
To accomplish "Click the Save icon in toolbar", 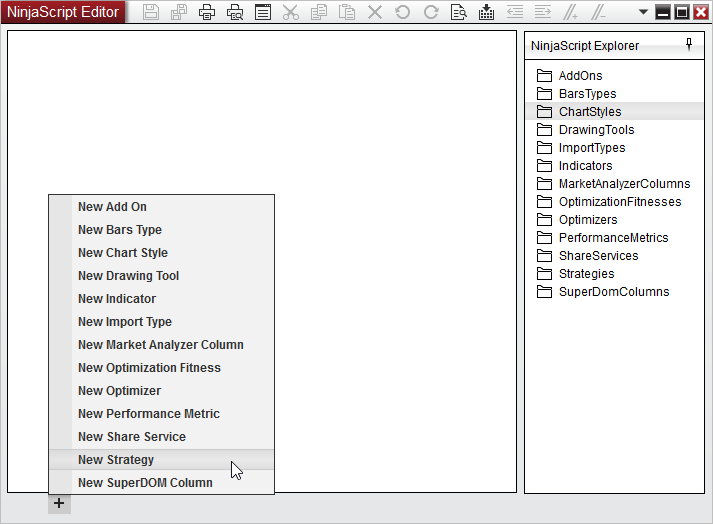I will (151, 13).
